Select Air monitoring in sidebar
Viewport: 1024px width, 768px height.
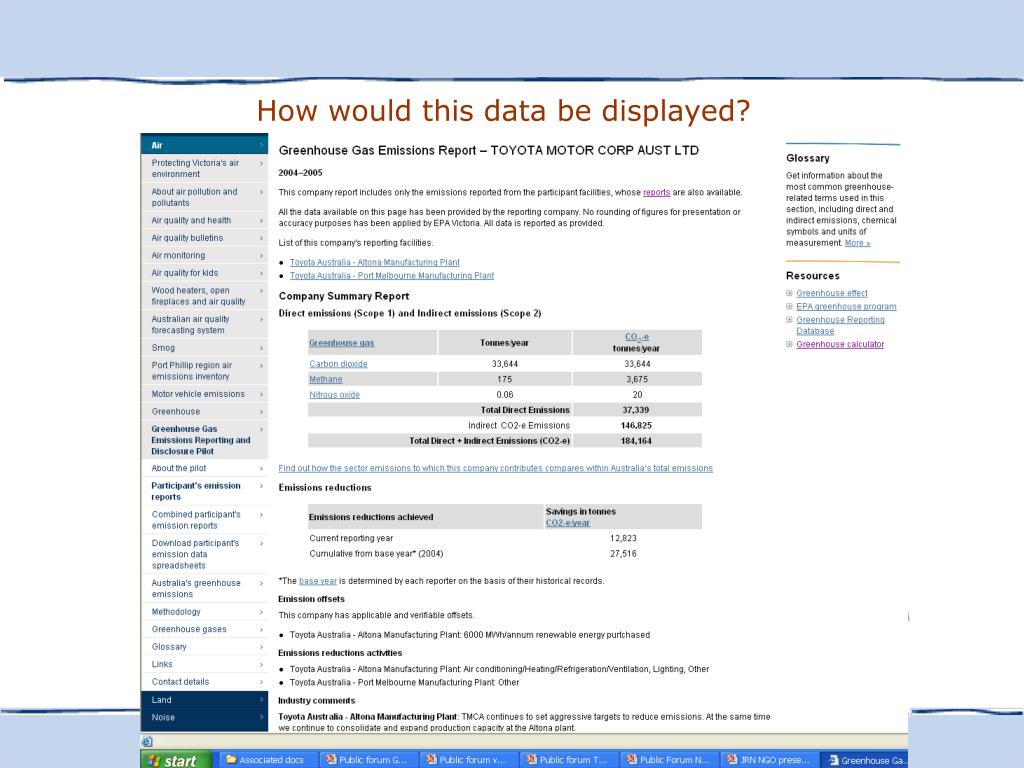tap(204, 255)
